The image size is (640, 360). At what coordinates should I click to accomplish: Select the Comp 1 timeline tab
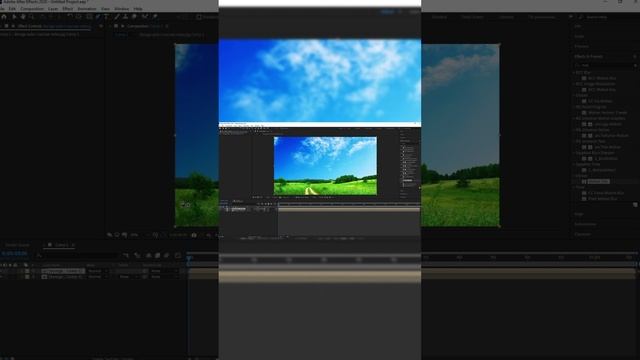pos(61,245)
